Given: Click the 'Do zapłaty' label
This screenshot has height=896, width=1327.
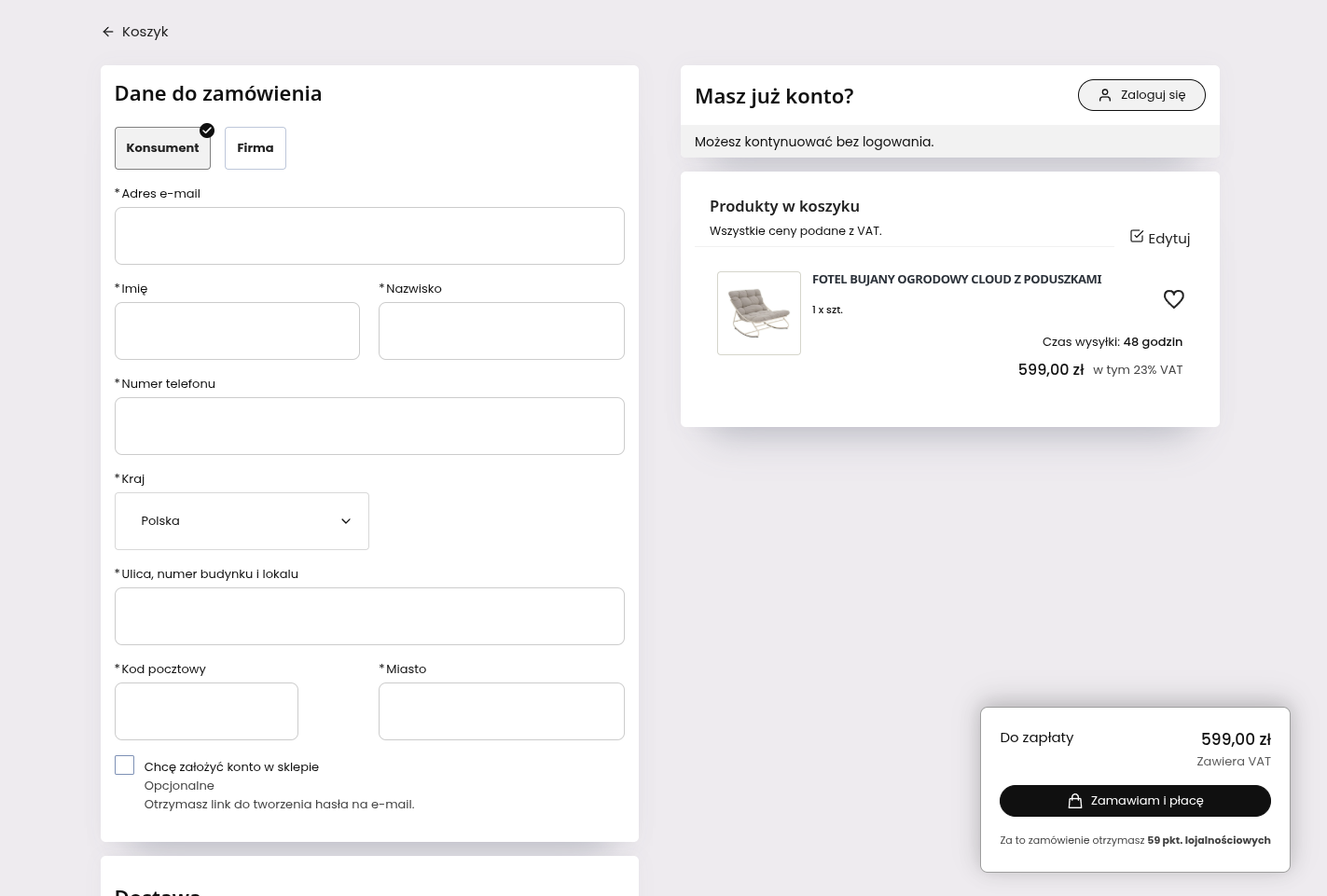Looking at the screenshot, I should click(x=1037, y=737).
